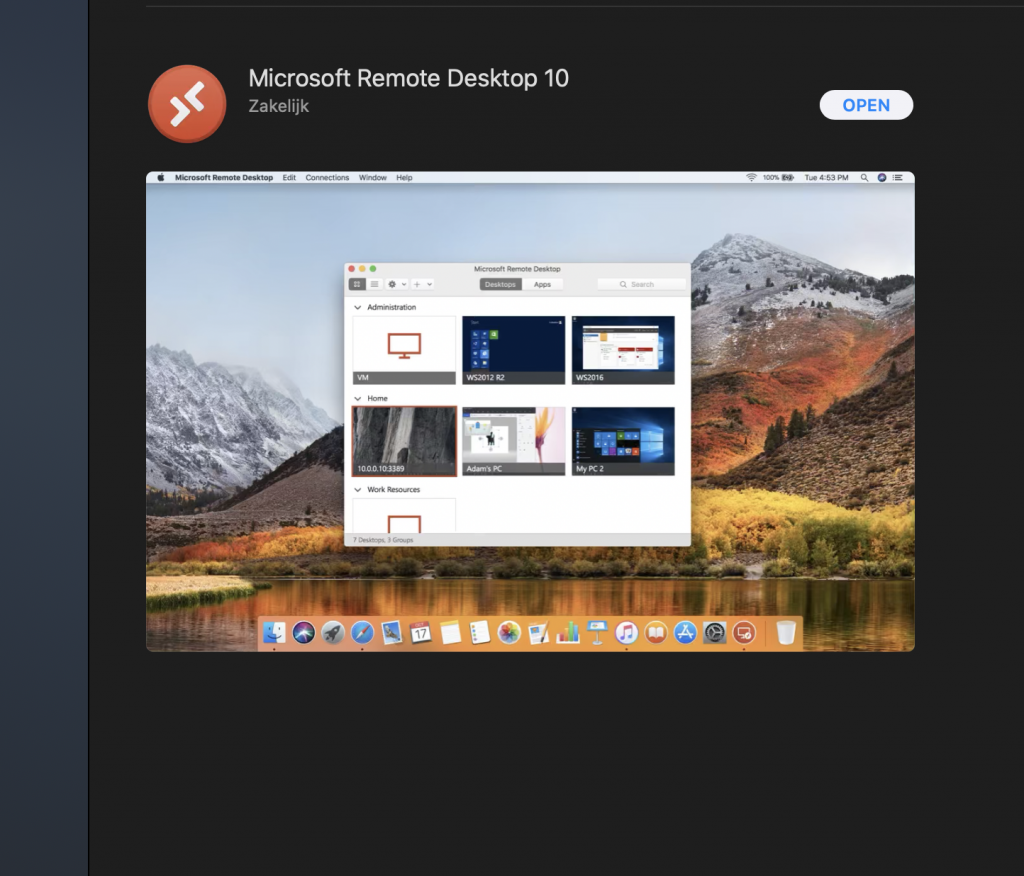Open the plus add dropdown in preview toolbar
Image resolution: width=1024 pixels, height=876 pixels.
click(x=422, y=284)
